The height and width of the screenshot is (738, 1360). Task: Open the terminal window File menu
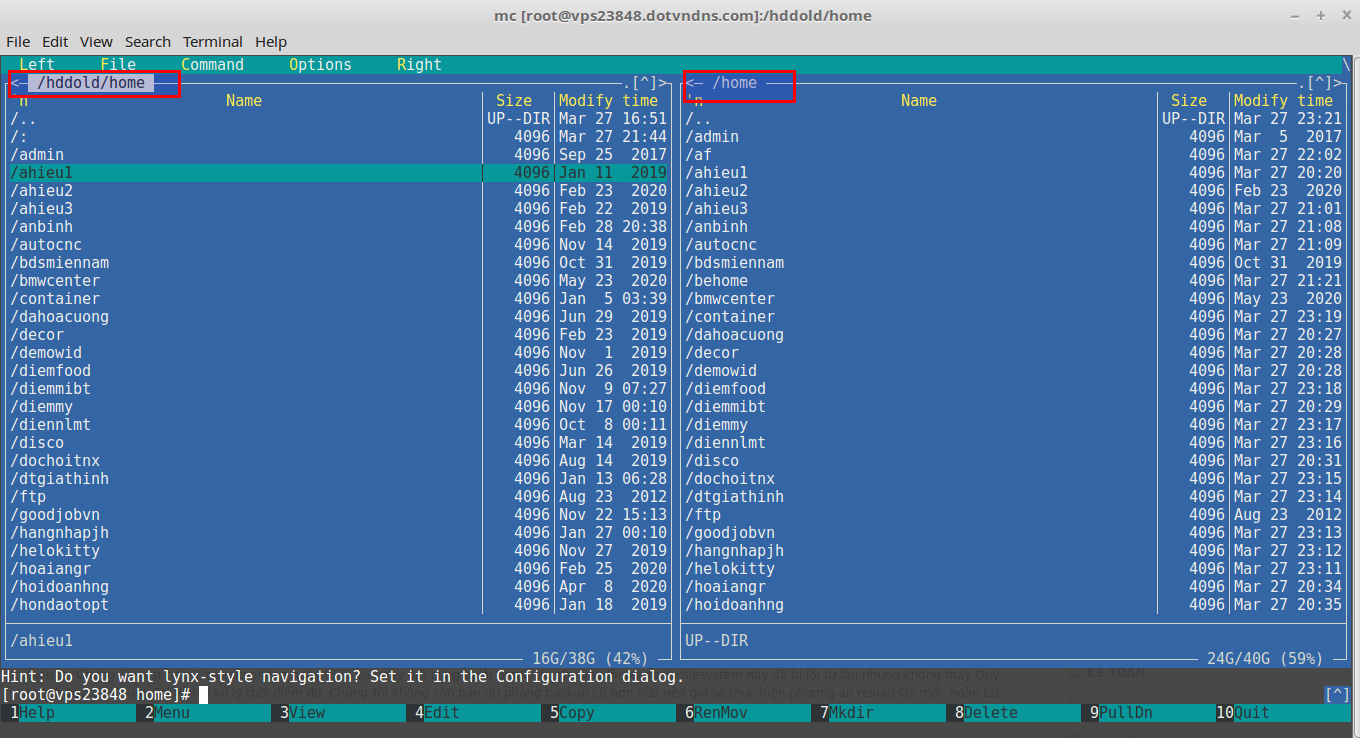tap(18, 42)
